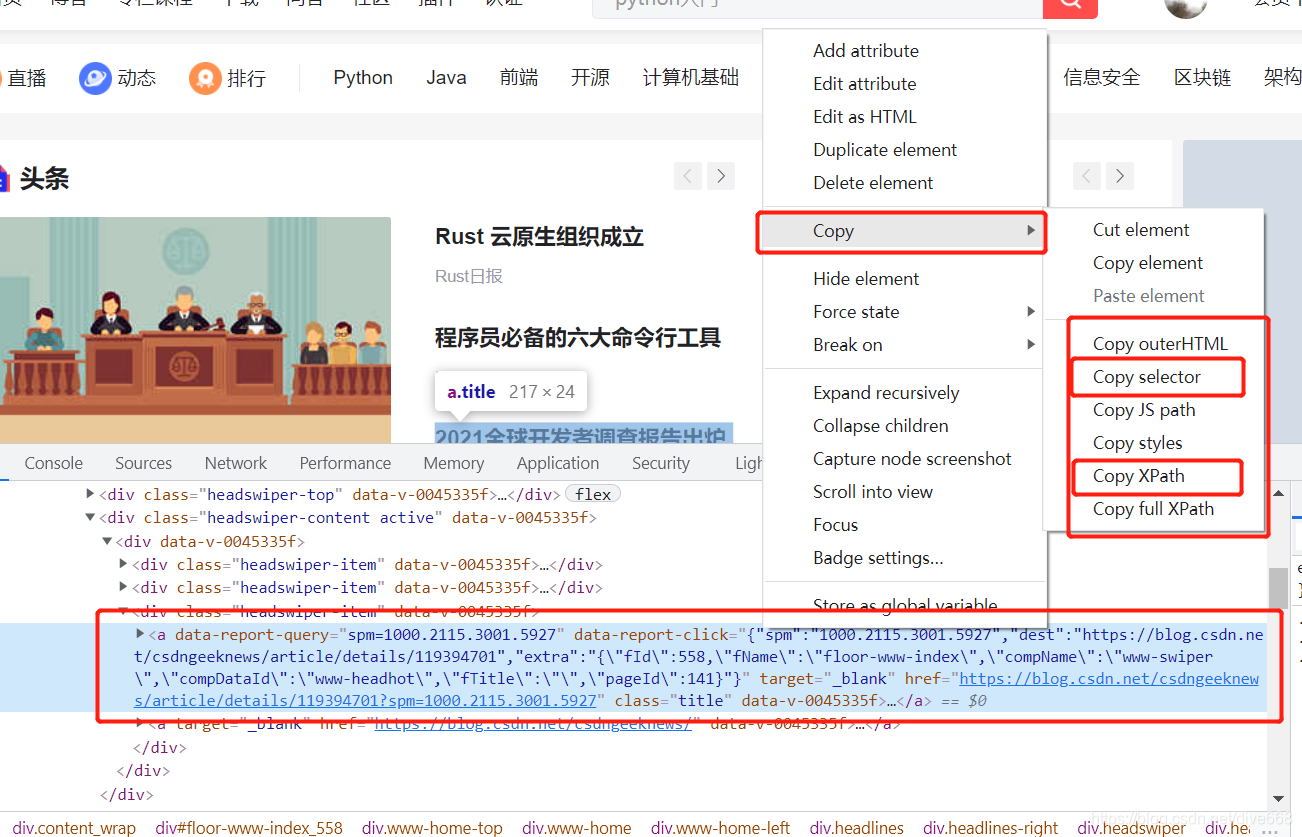This screenshot has width=1302, height=837.
Task: Switch to Performance tab
Action: (345, 463)
